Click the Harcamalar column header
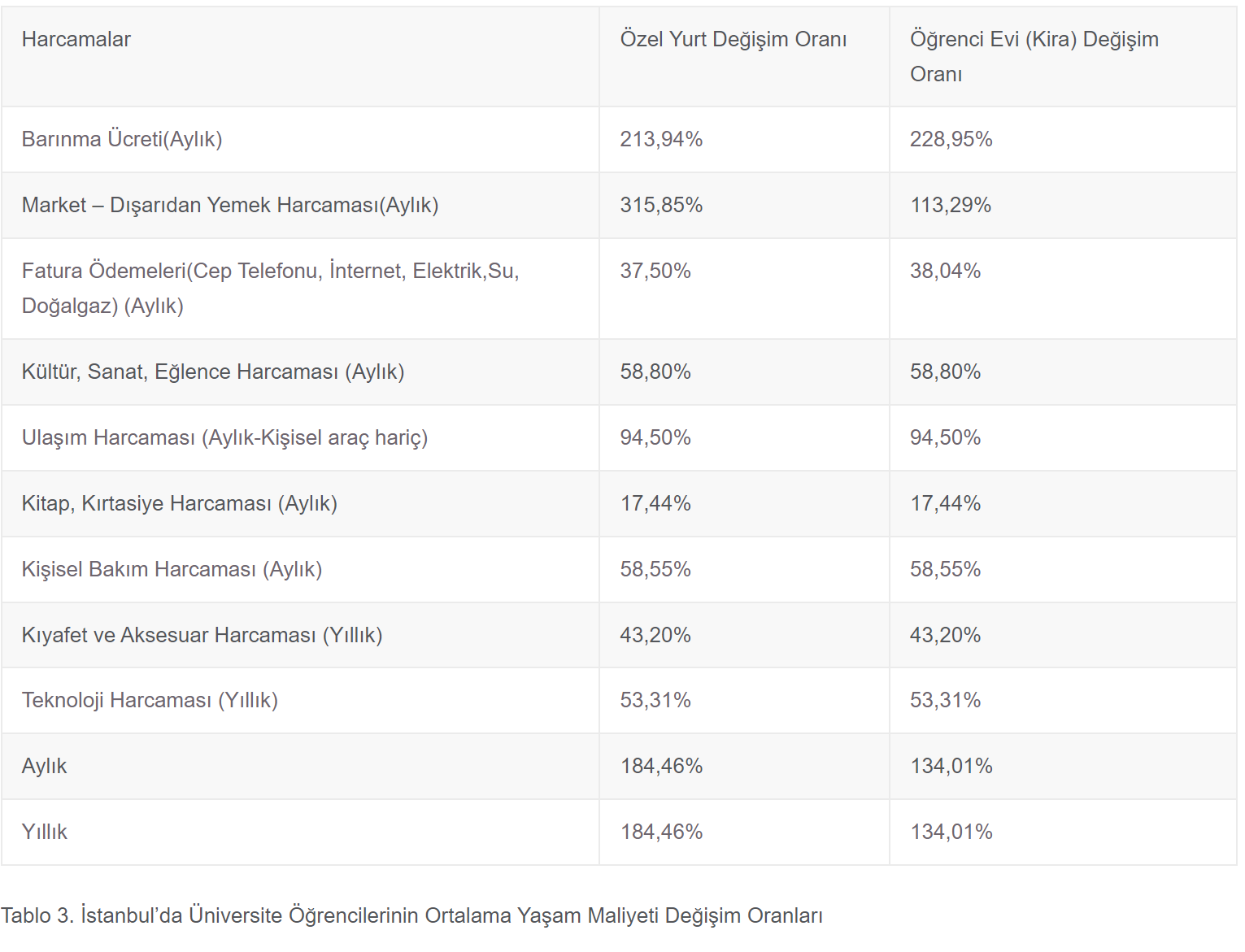The width and height of the screenshot is (1245, 952). coord(76,39)
